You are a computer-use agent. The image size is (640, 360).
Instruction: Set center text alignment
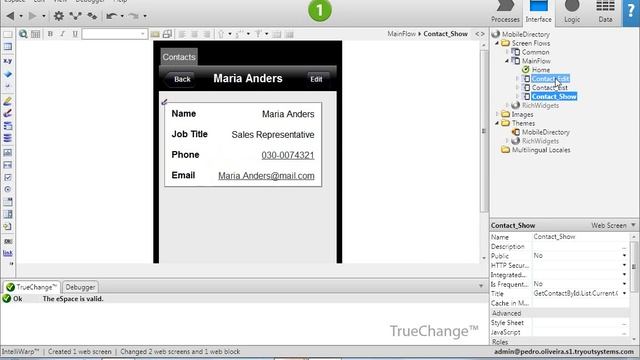coord(194,34)
